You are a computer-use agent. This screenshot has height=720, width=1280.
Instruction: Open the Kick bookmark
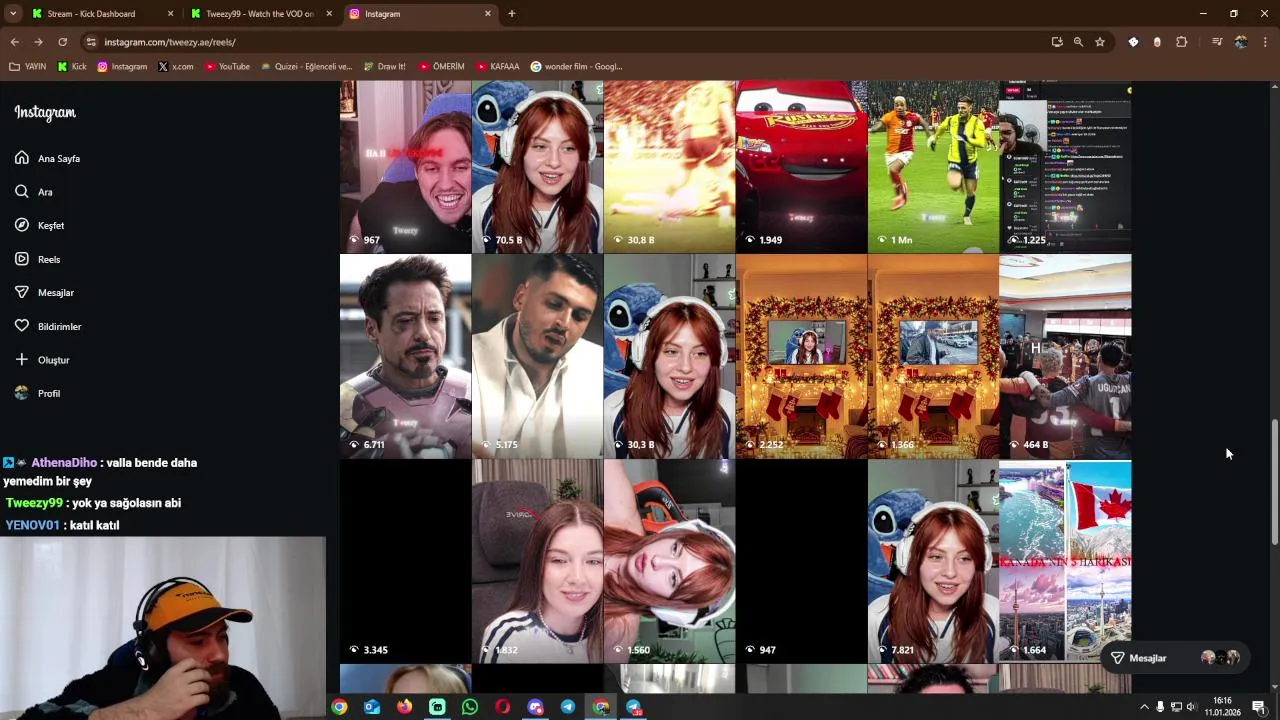pos(72,67)
